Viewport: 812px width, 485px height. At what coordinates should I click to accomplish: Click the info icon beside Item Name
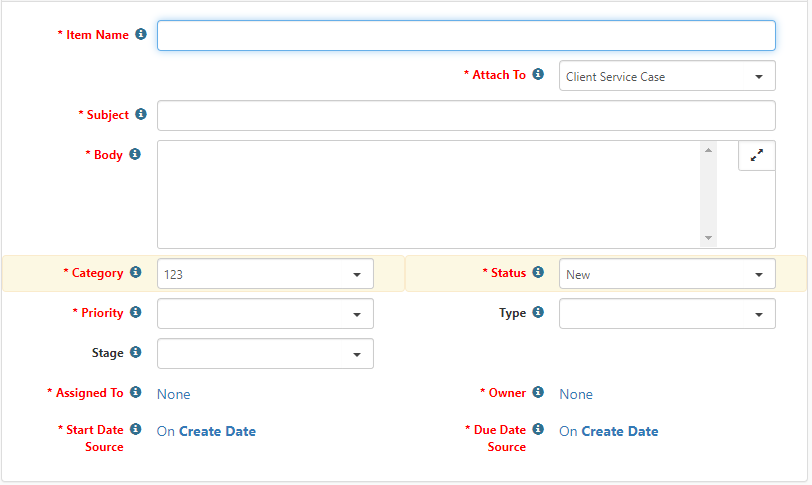[141, 35]
